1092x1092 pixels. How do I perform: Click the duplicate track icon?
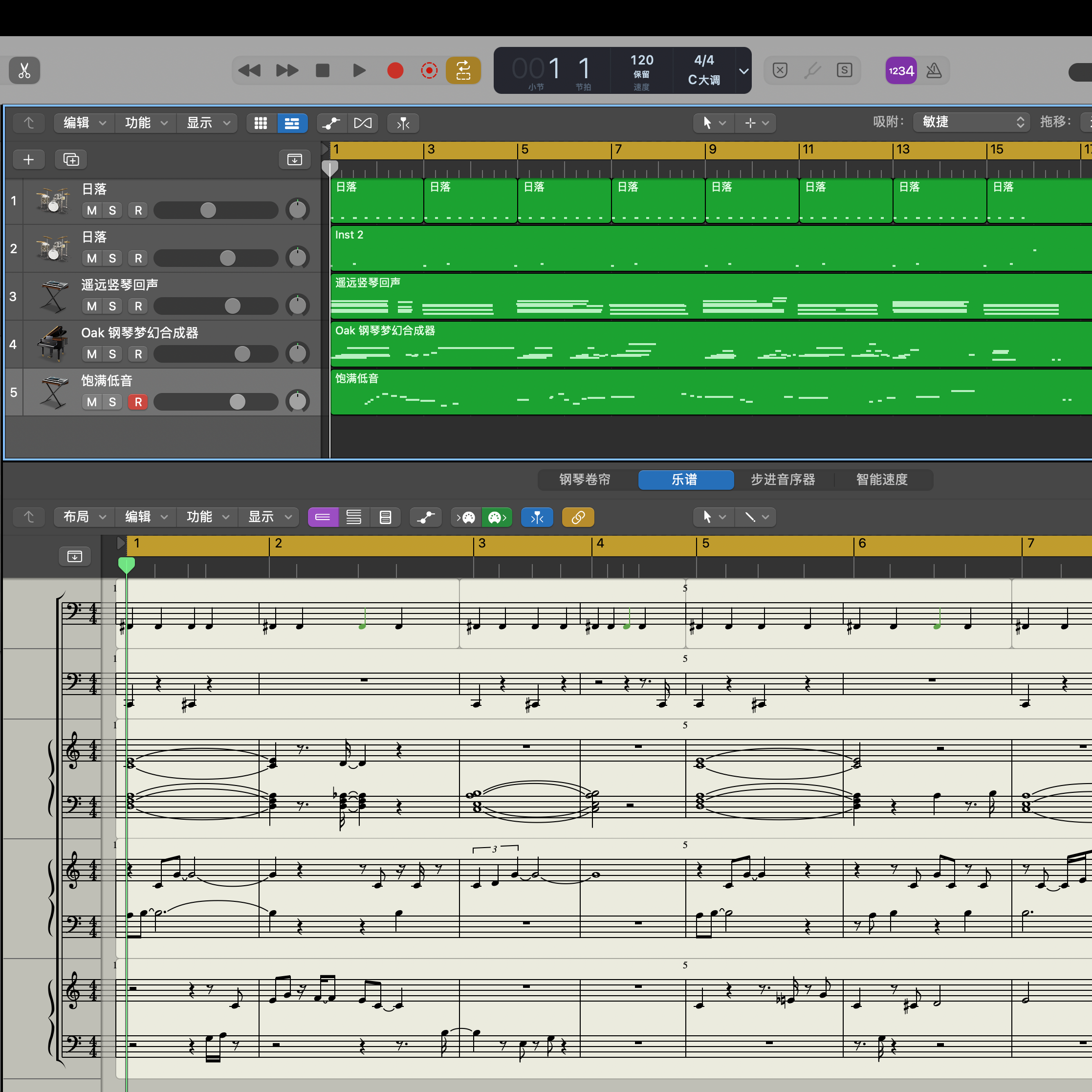point(71,159)
